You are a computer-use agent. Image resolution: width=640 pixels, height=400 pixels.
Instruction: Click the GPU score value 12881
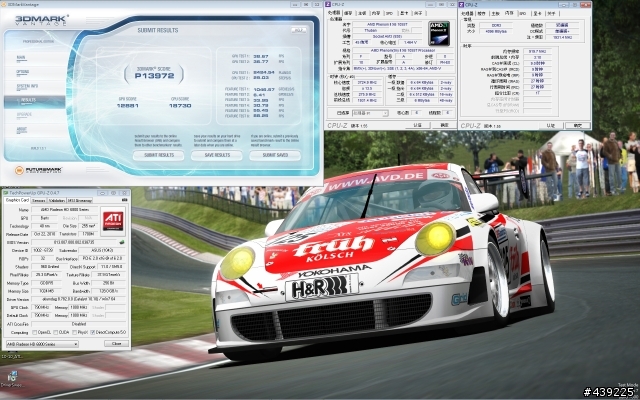(127, 105)
